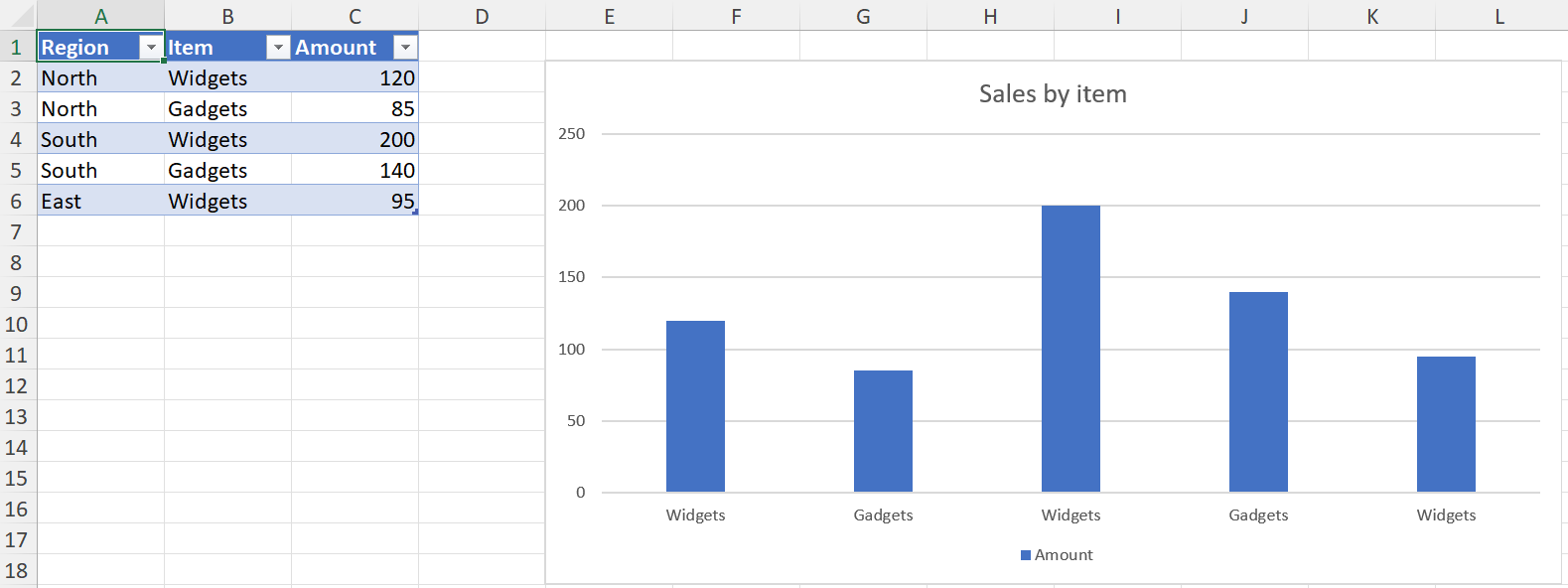Select the chart bar reaching 120
The width and height of the screenshot is (1568, 588).
pyautogui.click(x=695, y=406)
